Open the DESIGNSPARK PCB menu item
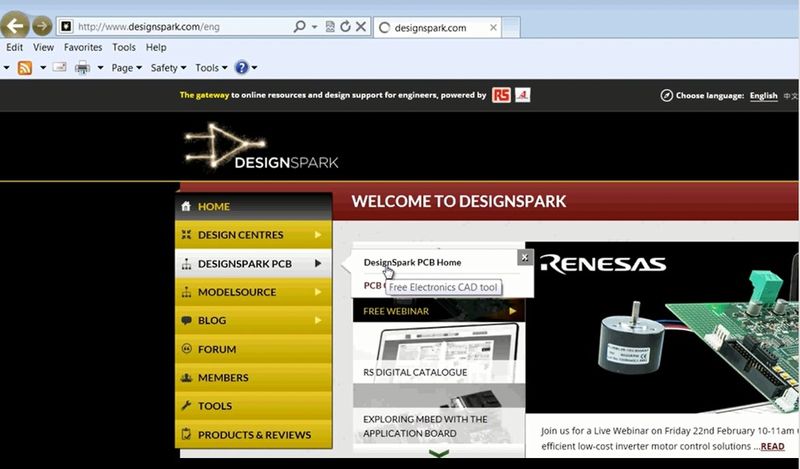The width and height of the screenshot is (800, 469). coord(254,263)
